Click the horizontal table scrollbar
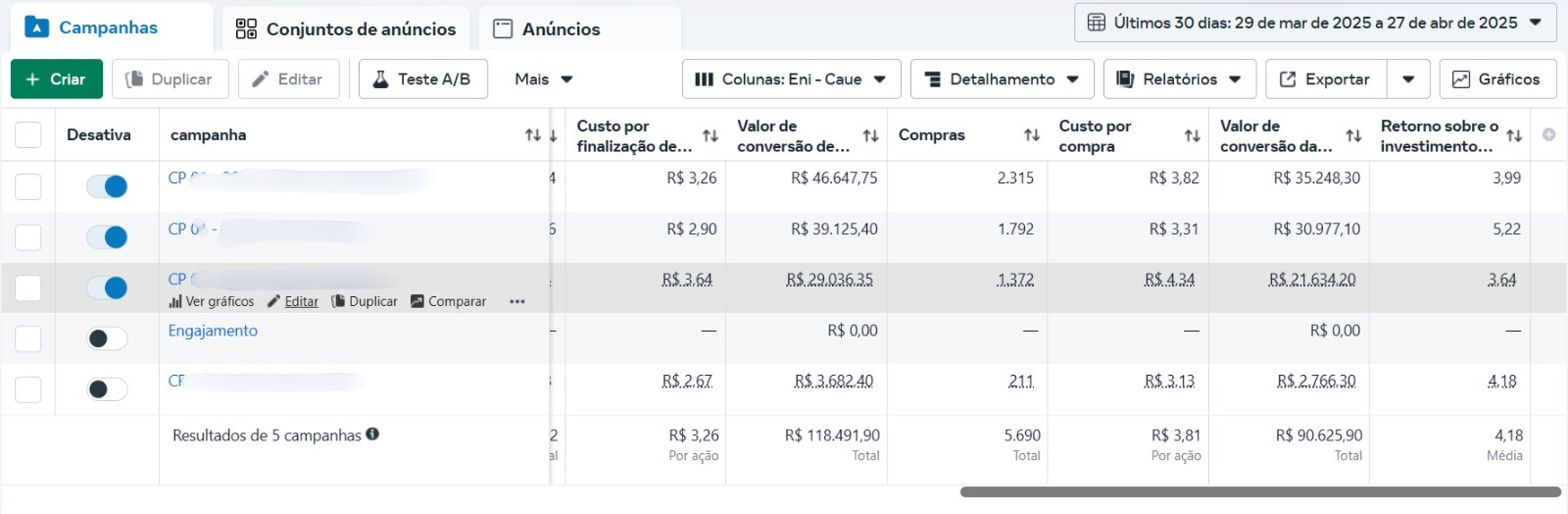The image size is (1568, 514). [x=1260, y=491]
